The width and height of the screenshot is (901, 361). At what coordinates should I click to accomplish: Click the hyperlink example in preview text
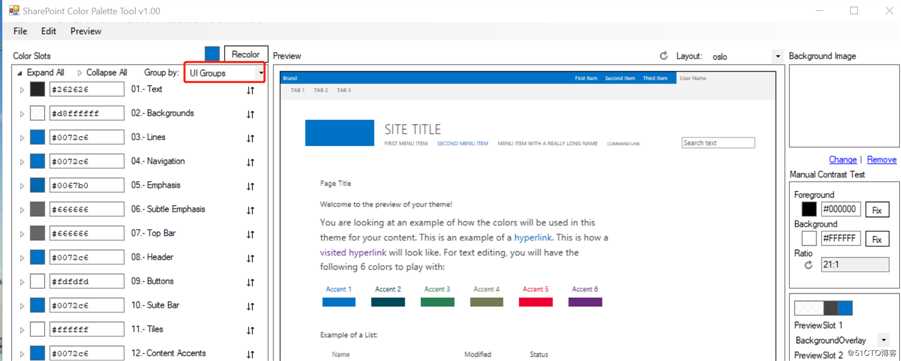click(532, 237)
